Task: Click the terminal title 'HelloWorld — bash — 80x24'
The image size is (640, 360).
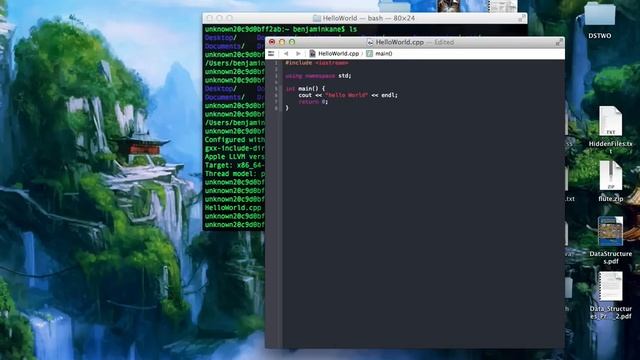Action: point(369,18)
